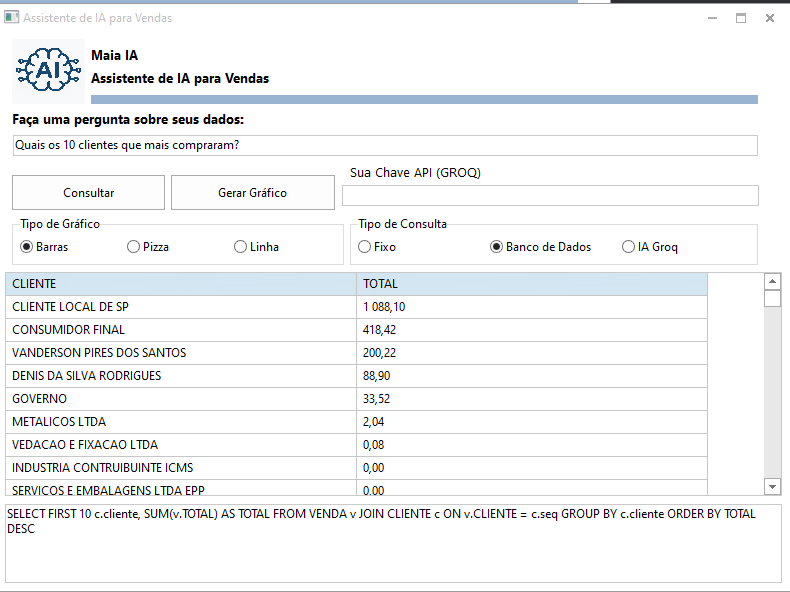Focus the question input field
Screen dimensions: 790x592
coord(385,145)
